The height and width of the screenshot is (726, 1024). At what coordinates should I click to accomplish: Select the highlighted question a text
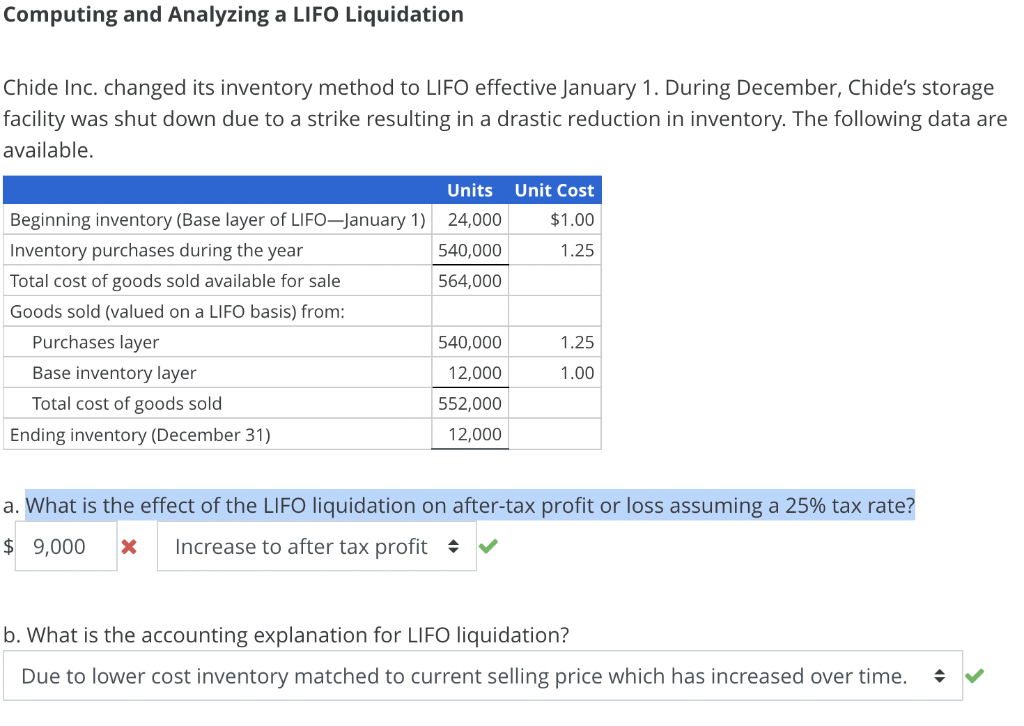(470, 505)
